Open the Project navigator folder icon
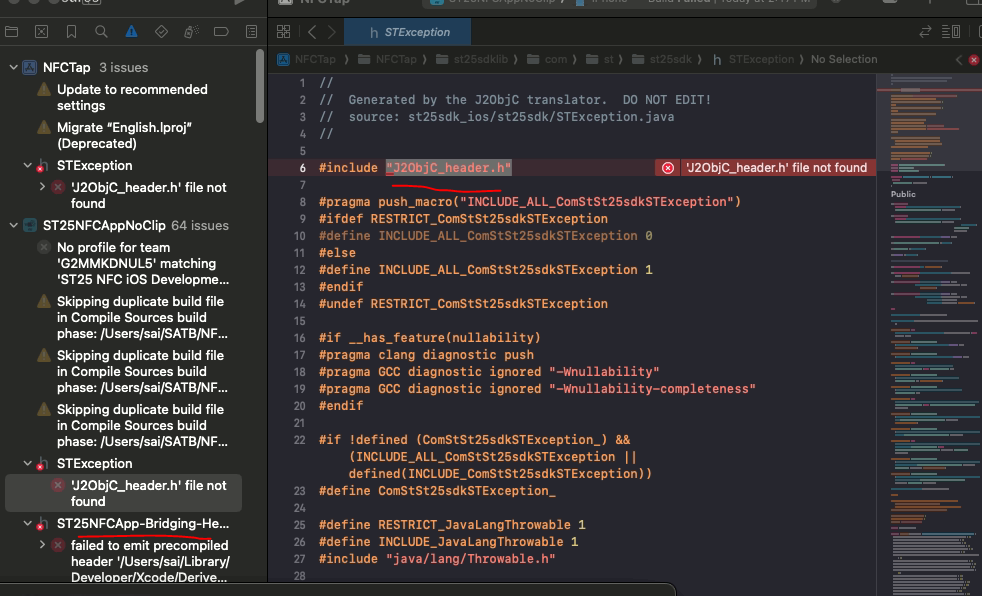This screenshot has height=596, width=982. pyautogui.click(x=12, y=32)
